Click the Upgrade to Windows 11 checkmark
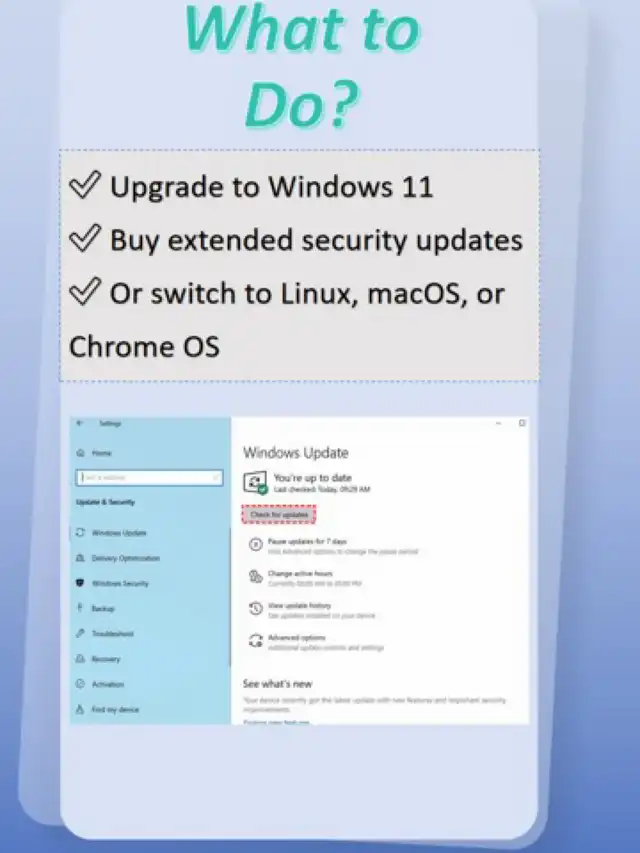 (x=85, y=185)
